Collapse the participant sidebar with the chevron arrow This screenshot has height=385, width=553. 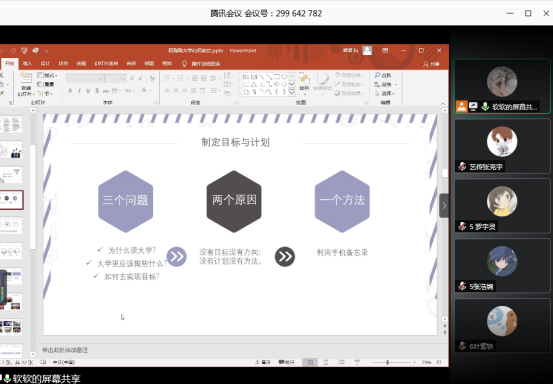[x=444, y=206]
